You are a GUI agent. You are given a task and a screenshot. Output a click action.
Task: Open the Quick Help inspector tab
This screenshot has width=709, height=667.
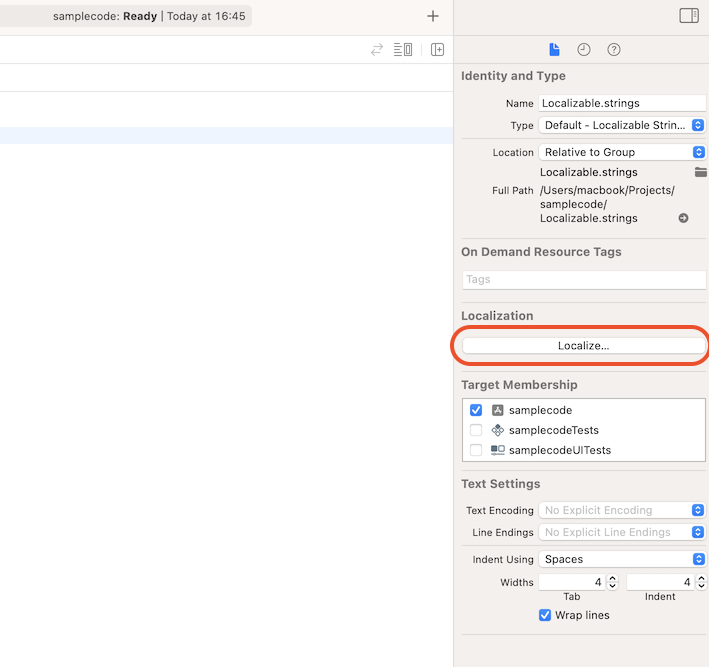pyautogui.click(x=614, y=50)
